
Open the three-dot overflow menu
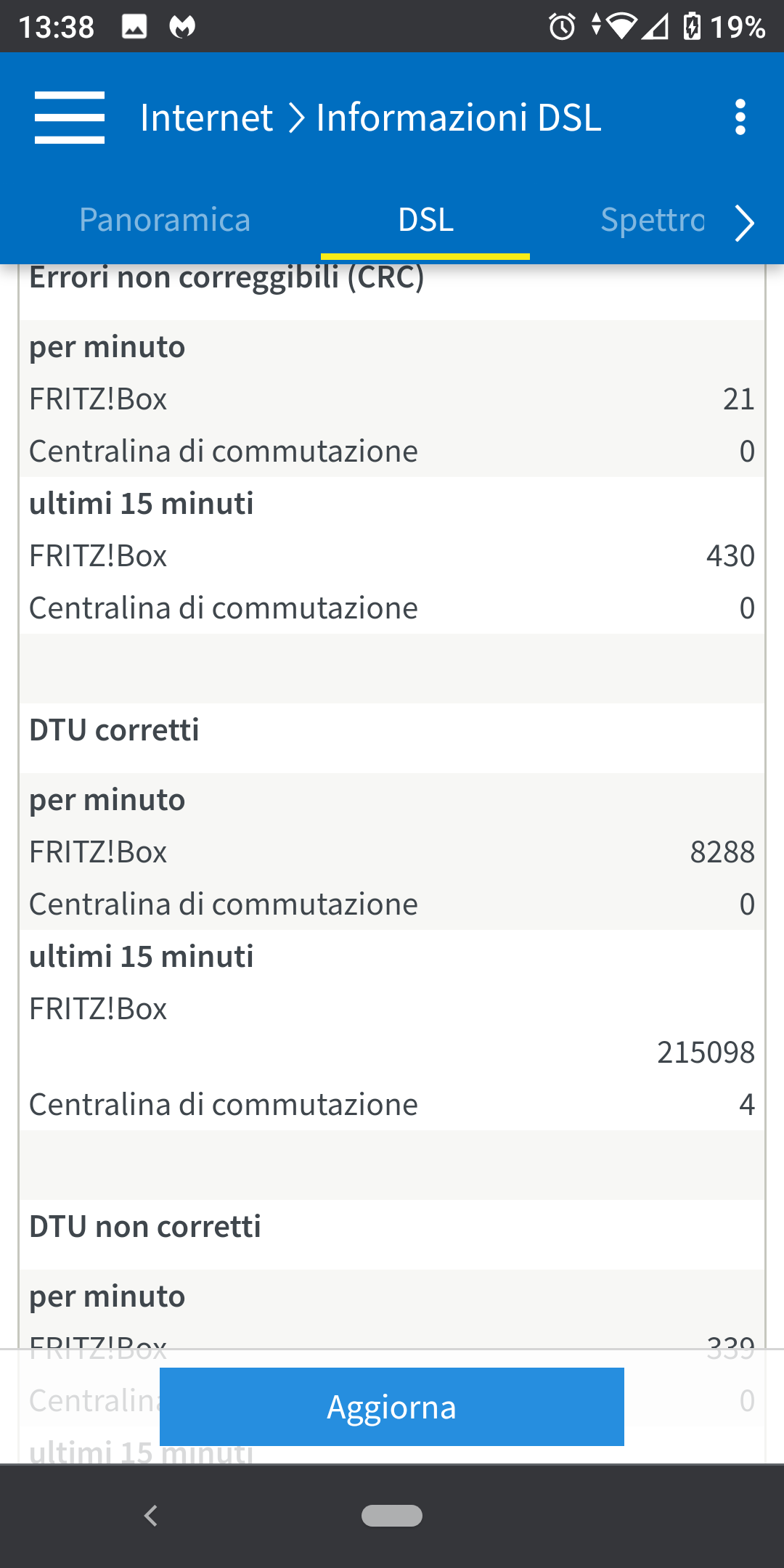[740, 118]
